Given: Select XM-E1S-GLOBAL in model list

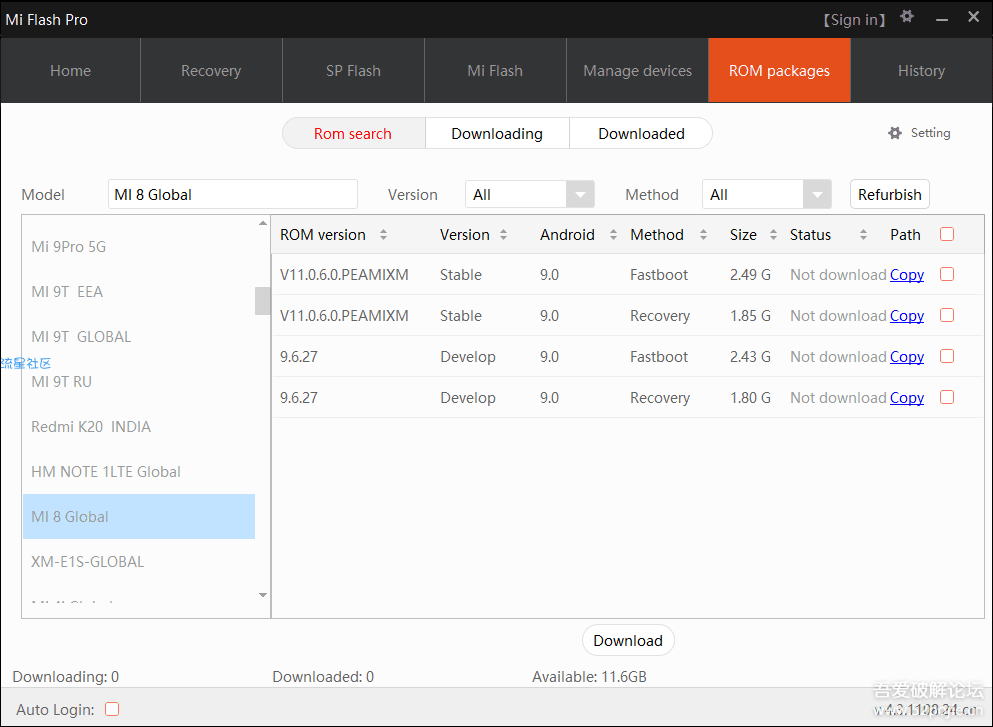Looking at the screenshot, I should tap(139, 561).
